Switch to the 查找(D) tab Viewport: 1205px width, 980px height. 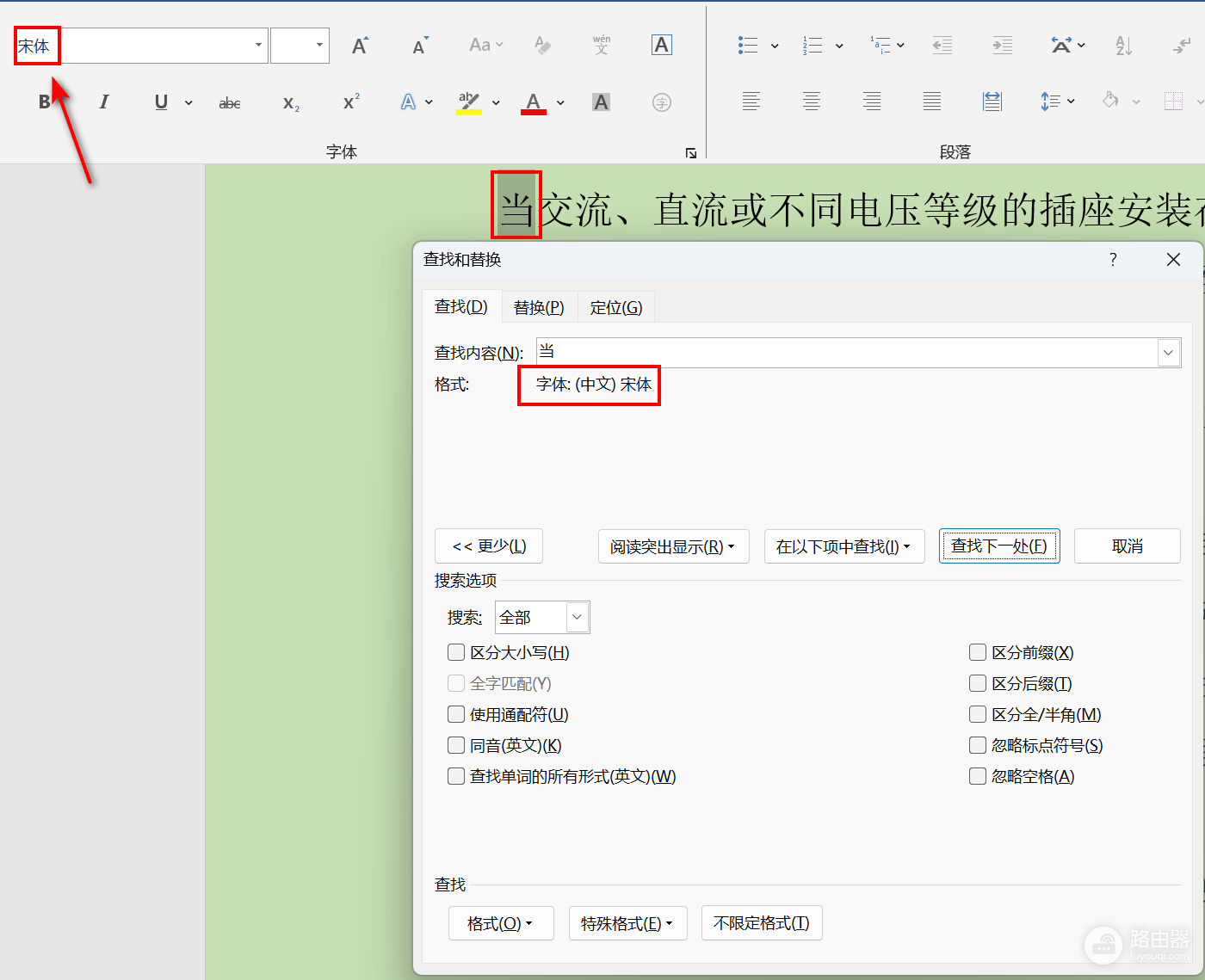click(461, 307)
